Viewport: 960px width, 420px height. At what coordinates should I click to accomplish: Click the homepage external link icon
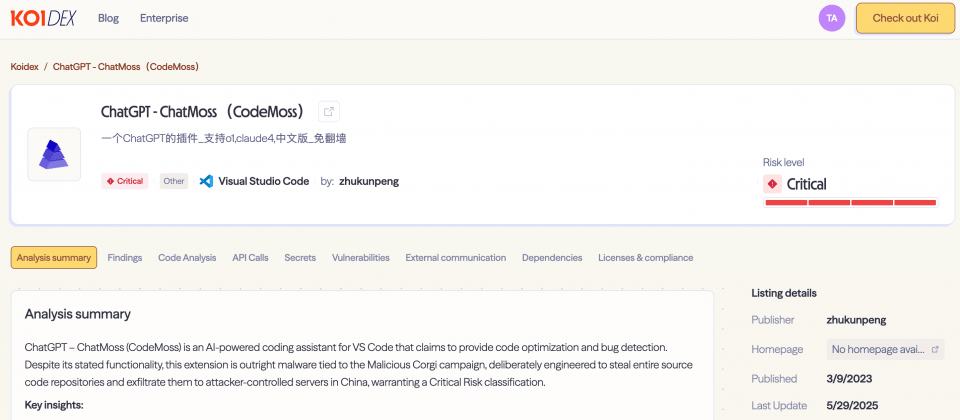(x=935, y=349)
